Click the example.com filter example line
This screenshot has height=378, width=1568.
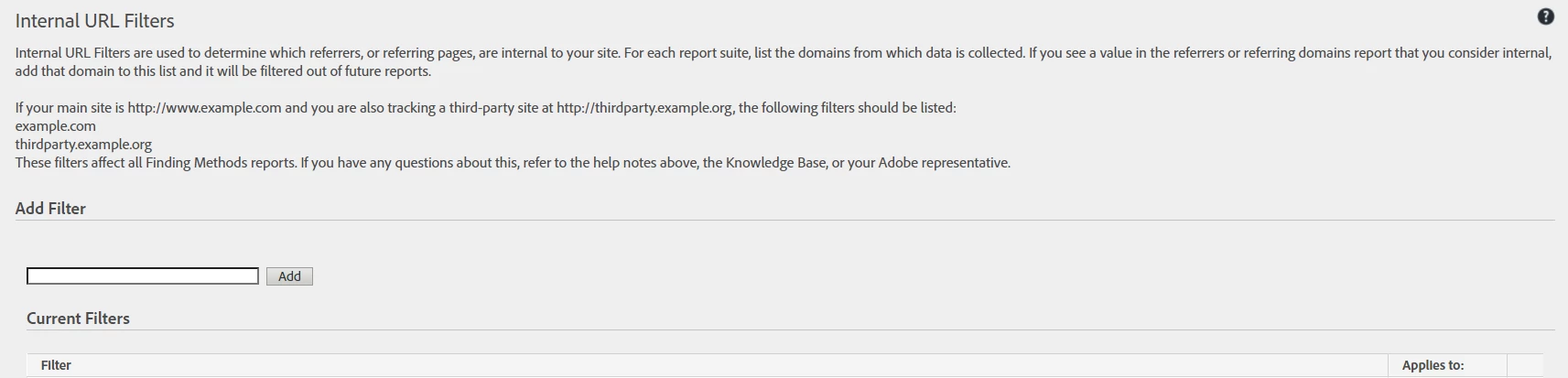coord(56,126)
